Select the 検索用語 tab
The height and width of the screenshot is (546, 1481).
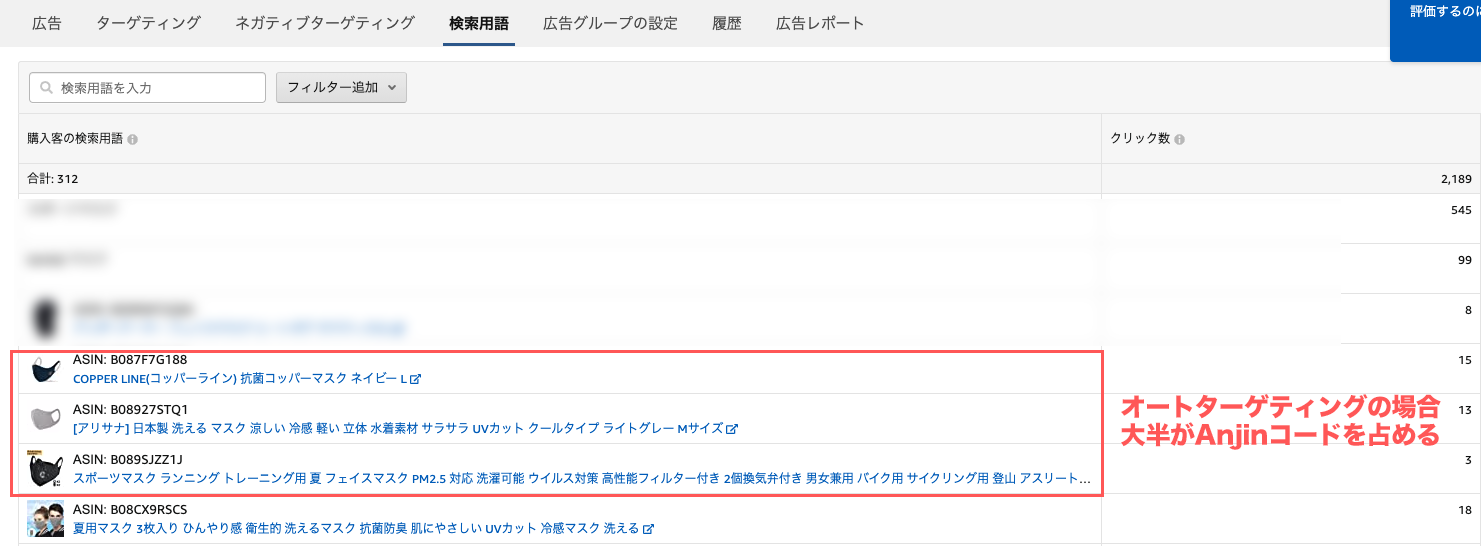click(x=481, y=23)
